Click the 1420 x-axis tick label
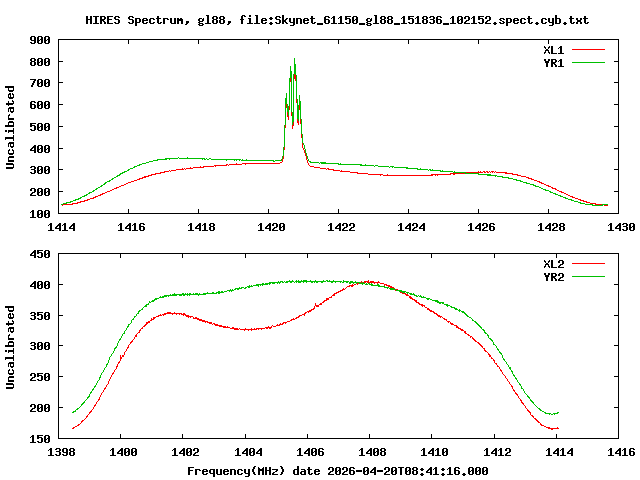This screenshot has width=640, height=480. [271, 227]
